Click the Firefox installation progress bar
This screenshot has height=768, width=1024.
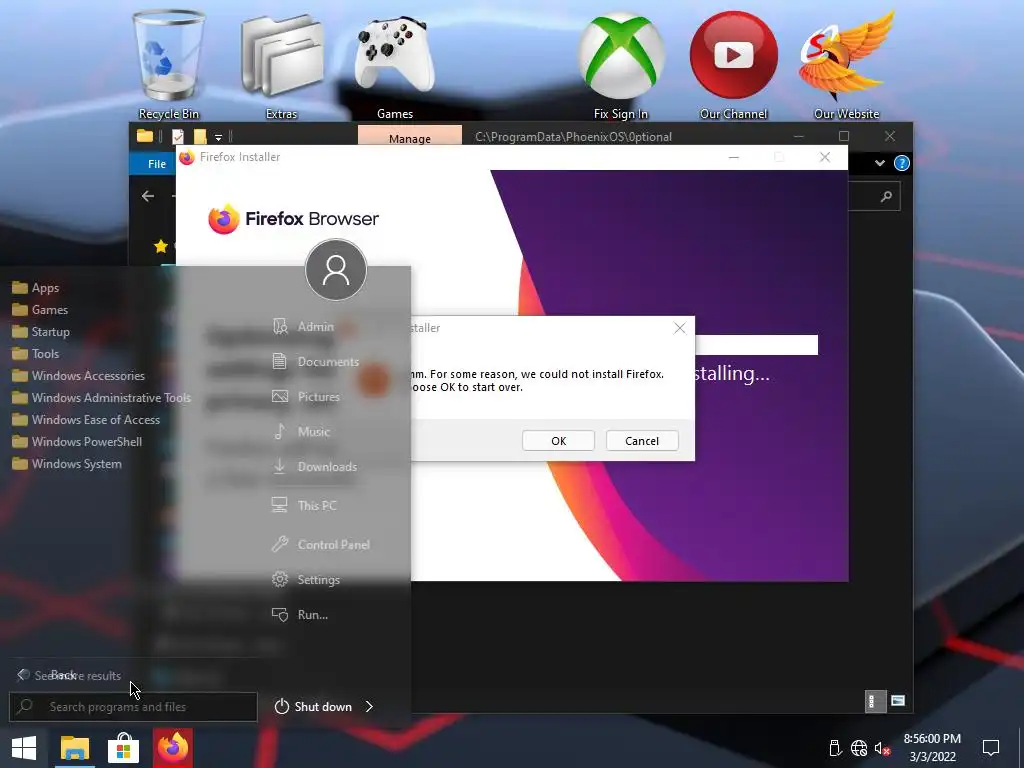(756, 345)
